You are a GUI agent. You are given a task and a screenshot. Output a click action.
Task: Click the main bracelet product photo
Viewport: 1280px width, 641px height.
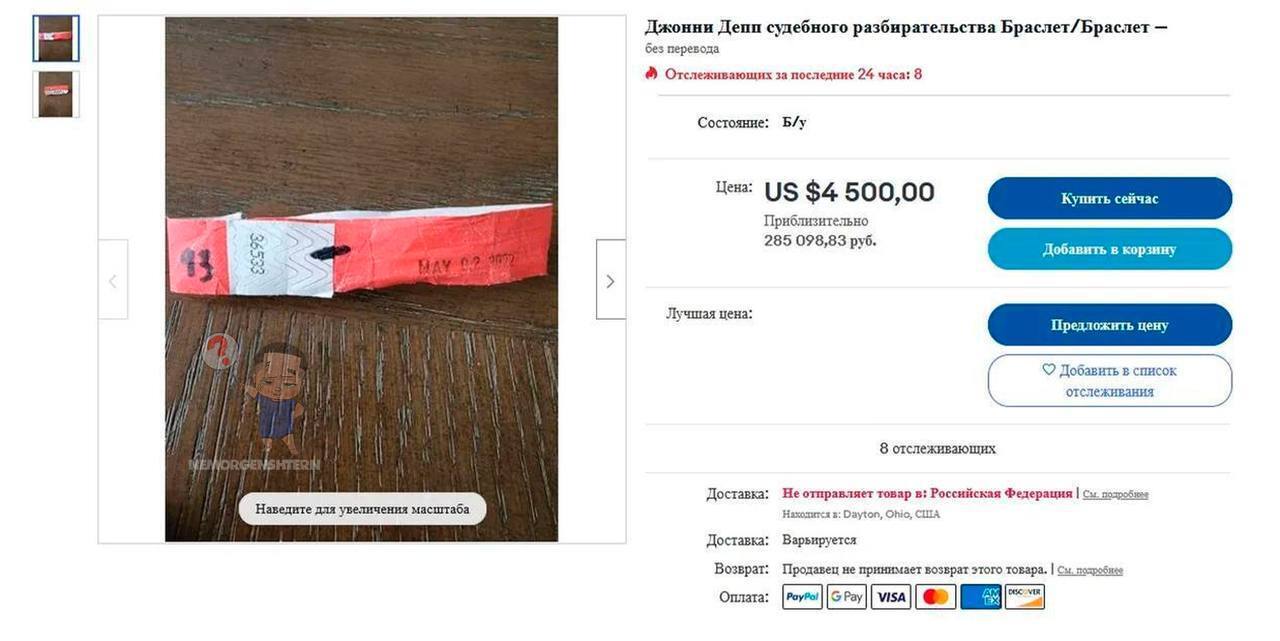tap(362, 279)
